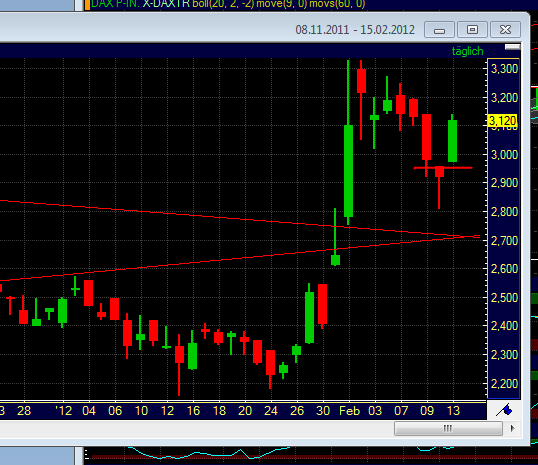
Task: Click the 2,500 label on the price axis
Action: [504, 298]
